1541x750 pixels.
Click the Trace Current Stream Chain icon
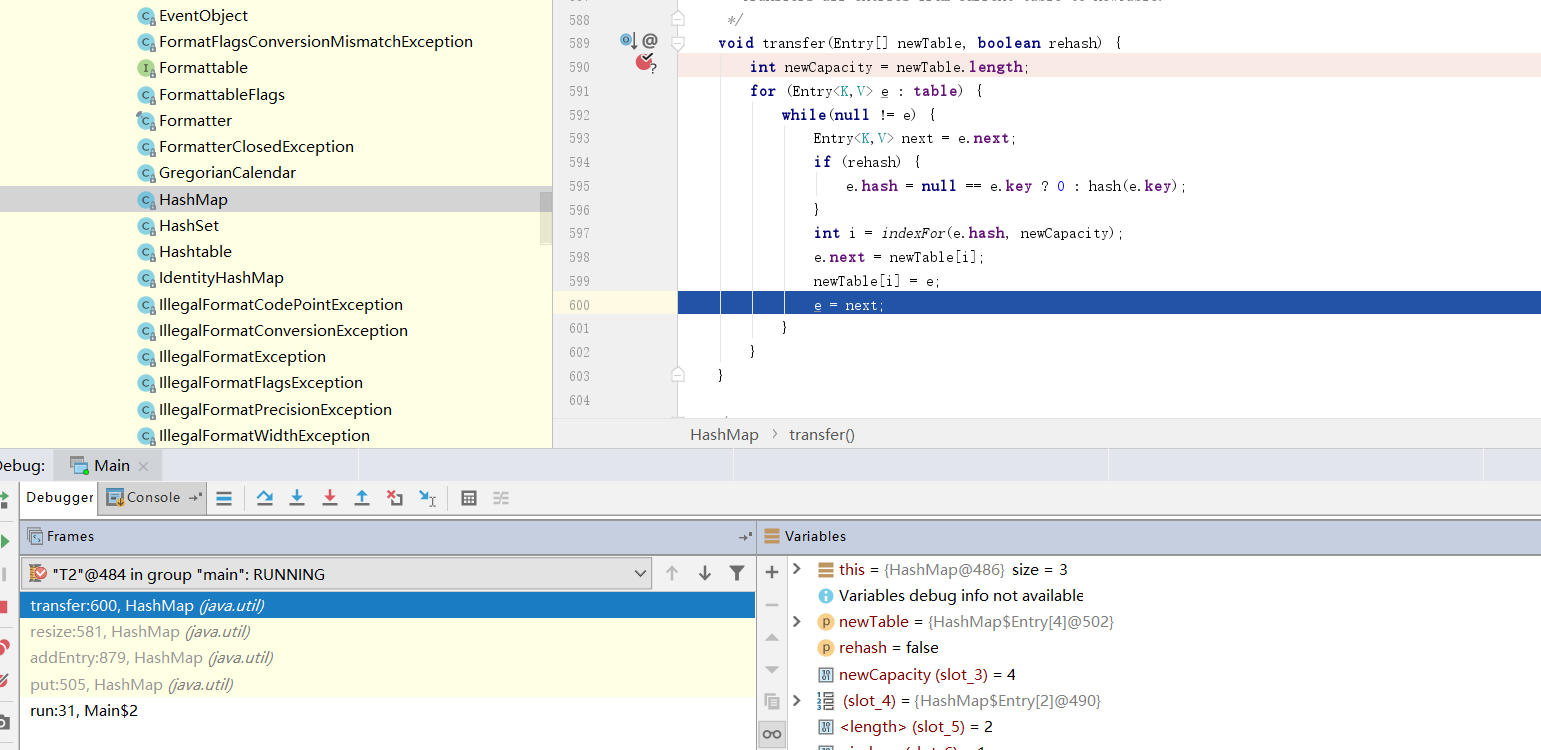501,498
